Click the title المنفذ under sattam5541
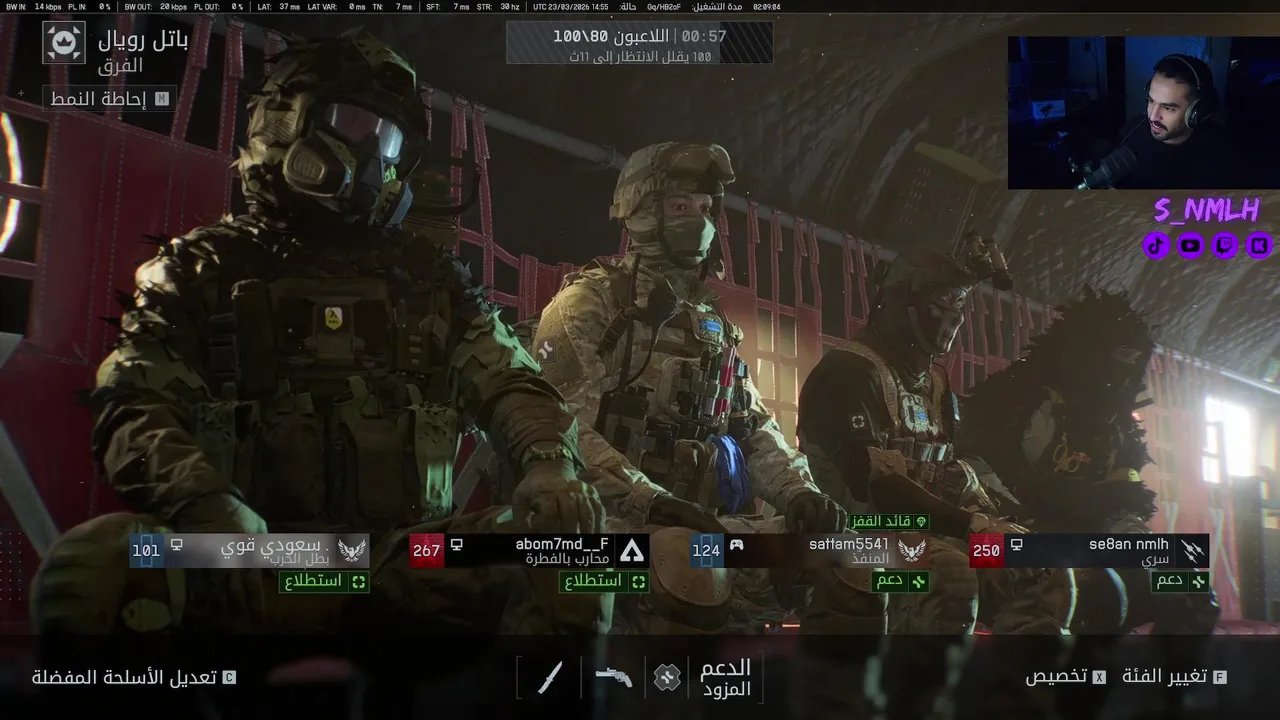 point(869,559)
